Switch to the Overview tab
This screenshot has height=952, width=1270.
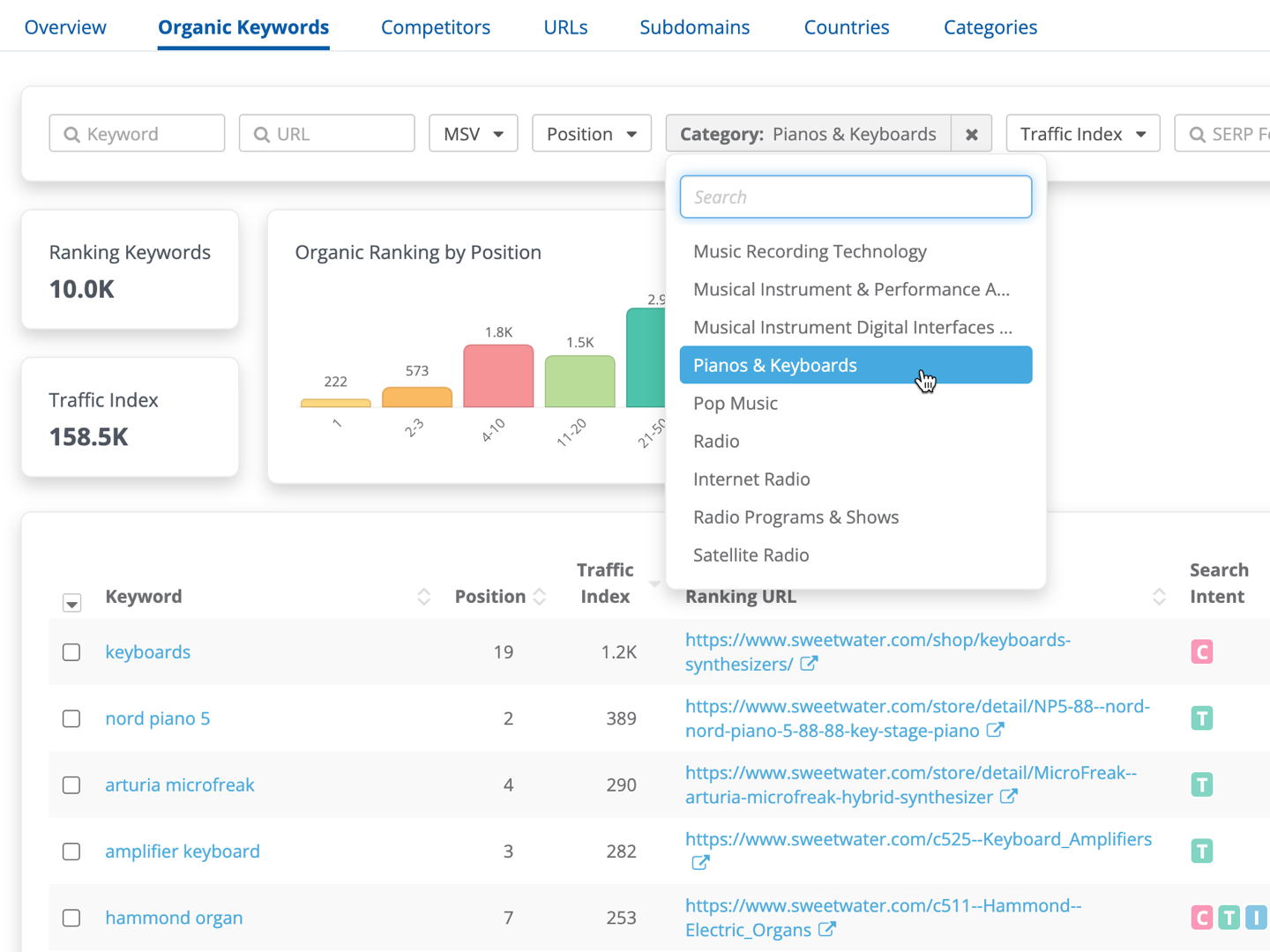click(65, 27)
